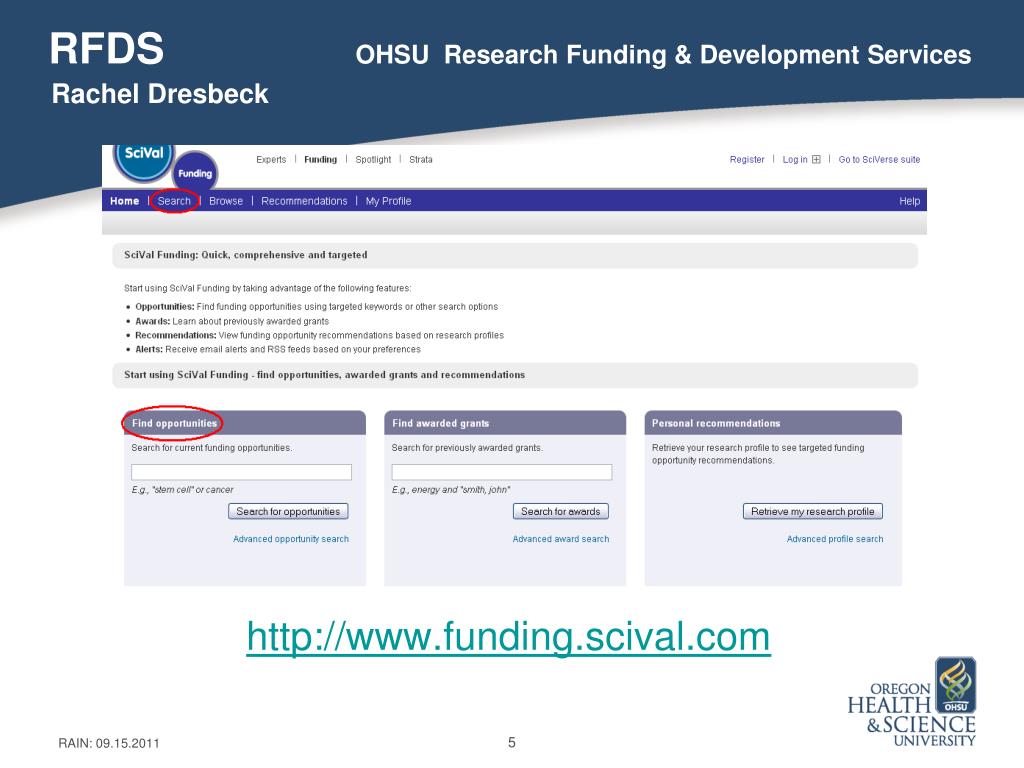Click 'Search for current funding opportunities.' text
Image resolution: width=1024 pixels, height=768 pixels.
click(212, 448)
